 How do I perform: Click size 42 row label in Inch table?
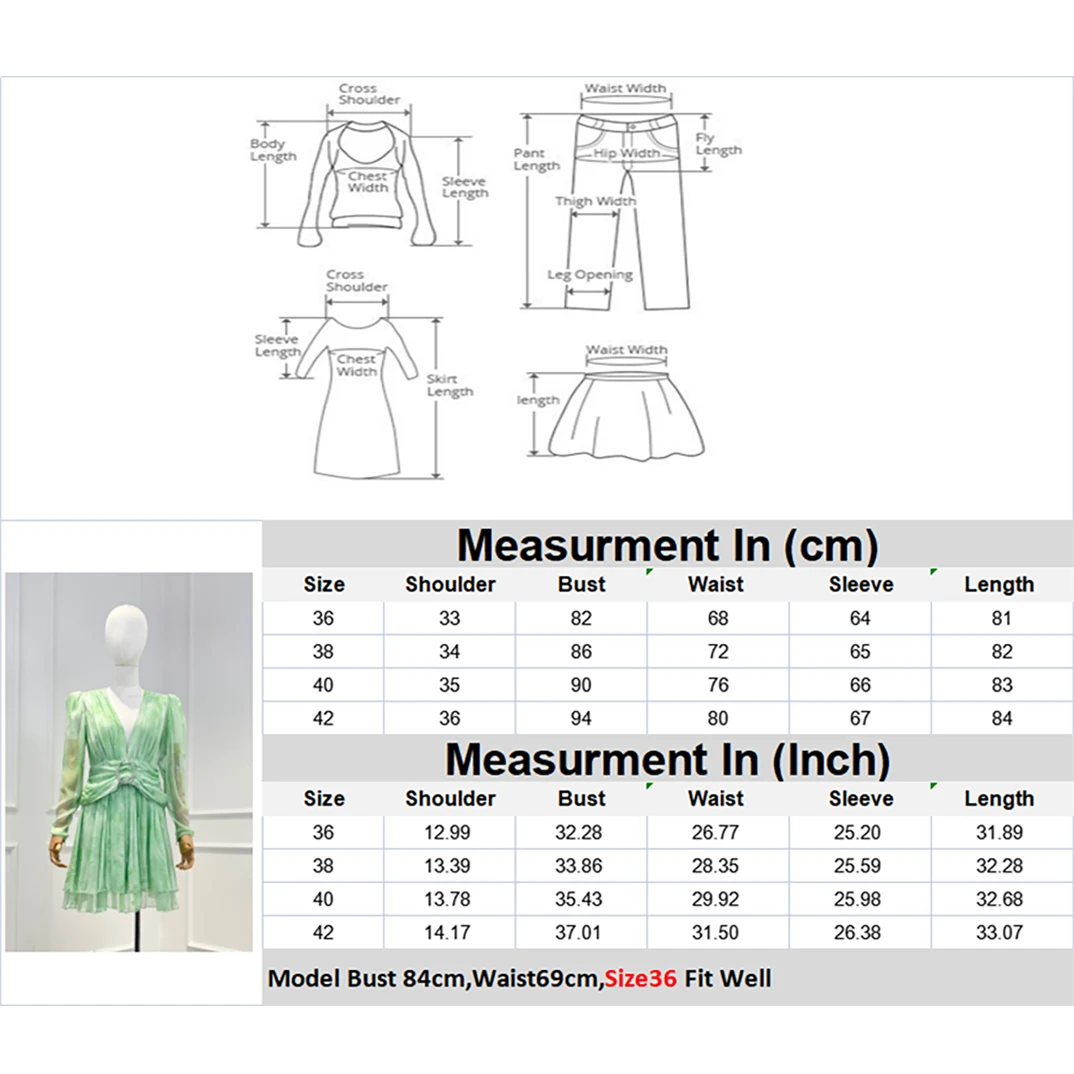(x=323, y=933)
